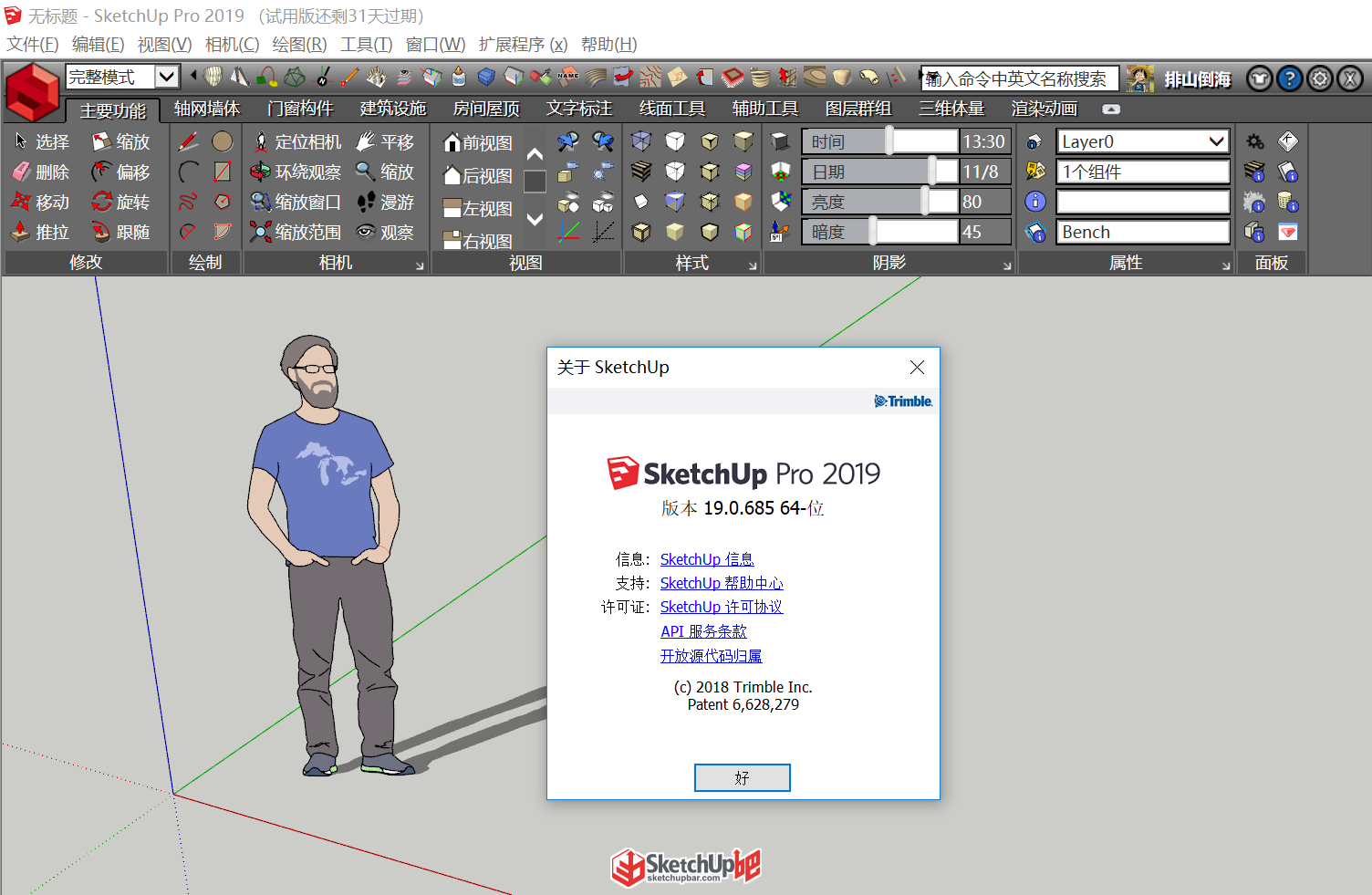Click the T-shirt skin icon
Viewport: 1372px width, 895px height.
[1260, 79]
